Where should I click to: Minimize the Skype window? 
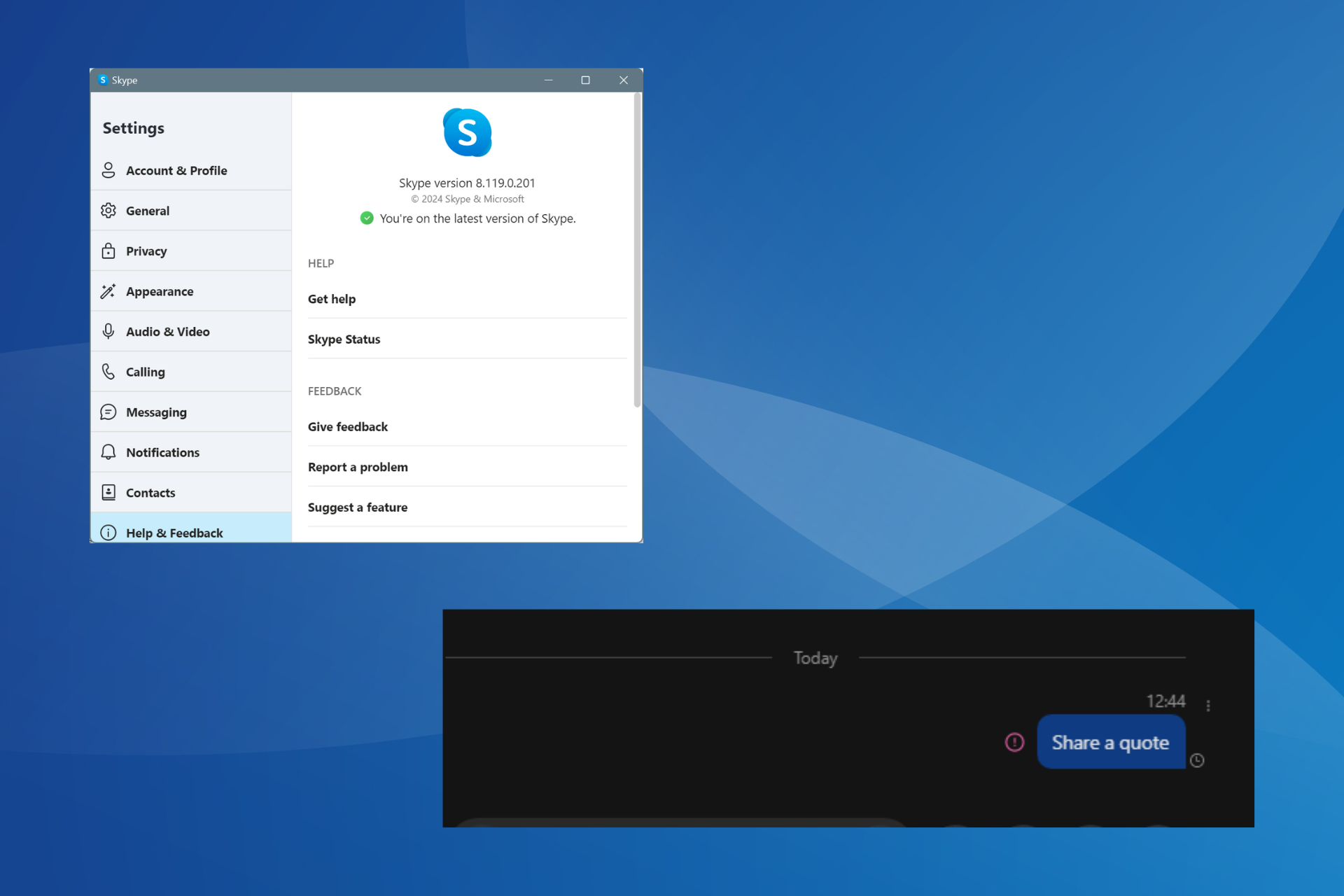(x=549, y=80)
